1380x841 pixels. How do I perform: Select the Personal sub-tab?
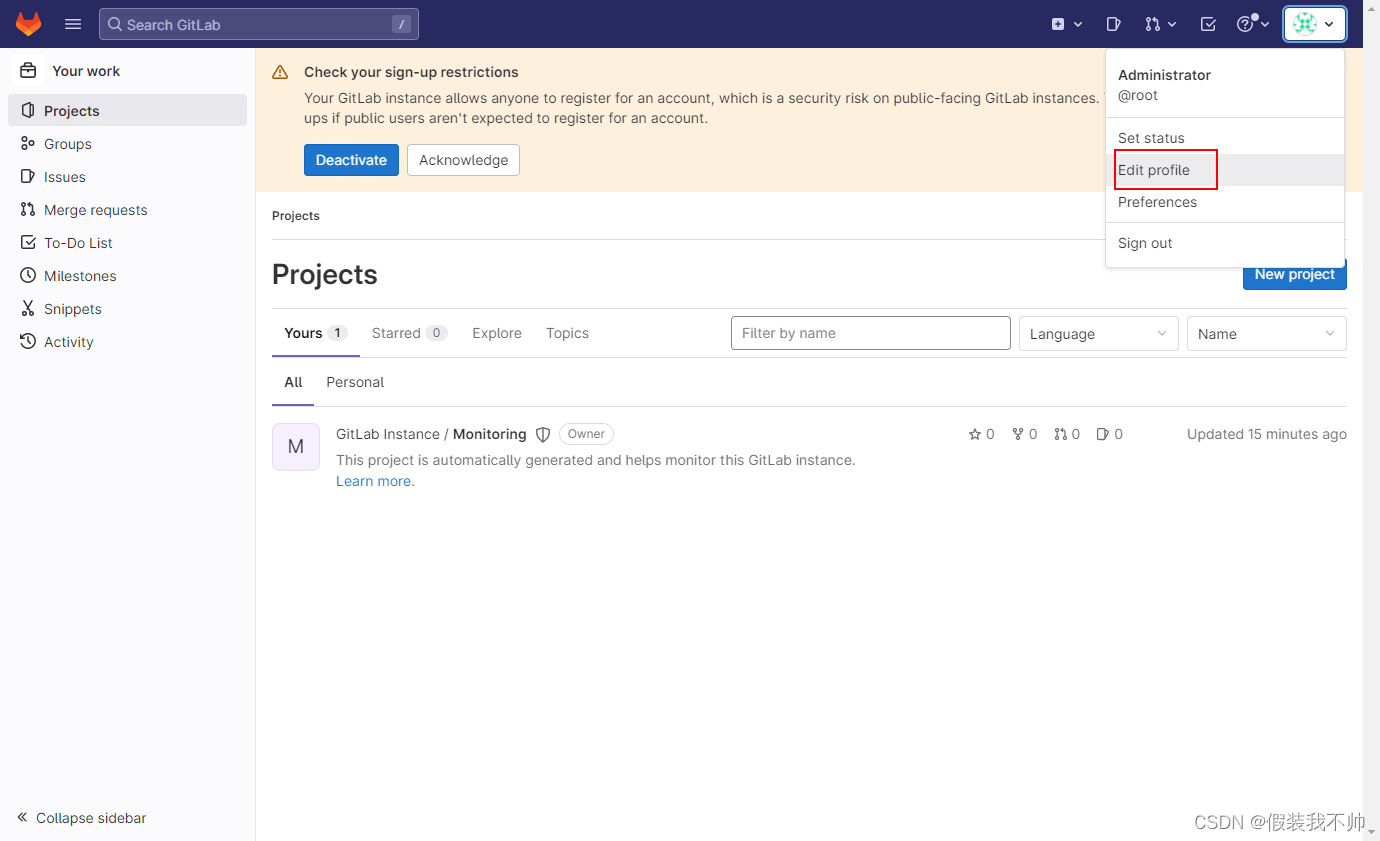pos(355,382)
